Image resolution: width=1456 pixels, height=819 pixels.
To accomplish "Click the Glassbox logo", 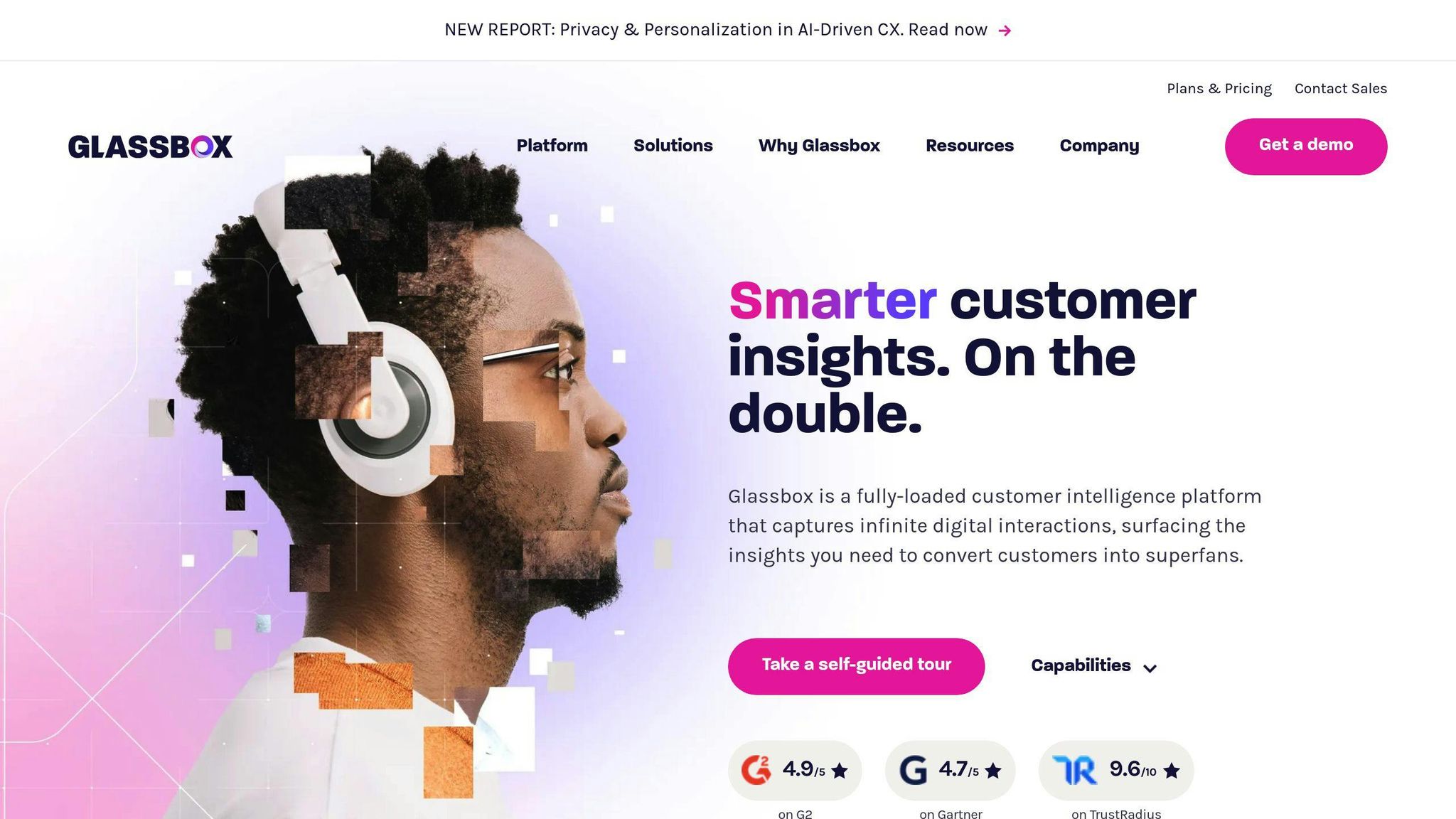I will point(150,146).
